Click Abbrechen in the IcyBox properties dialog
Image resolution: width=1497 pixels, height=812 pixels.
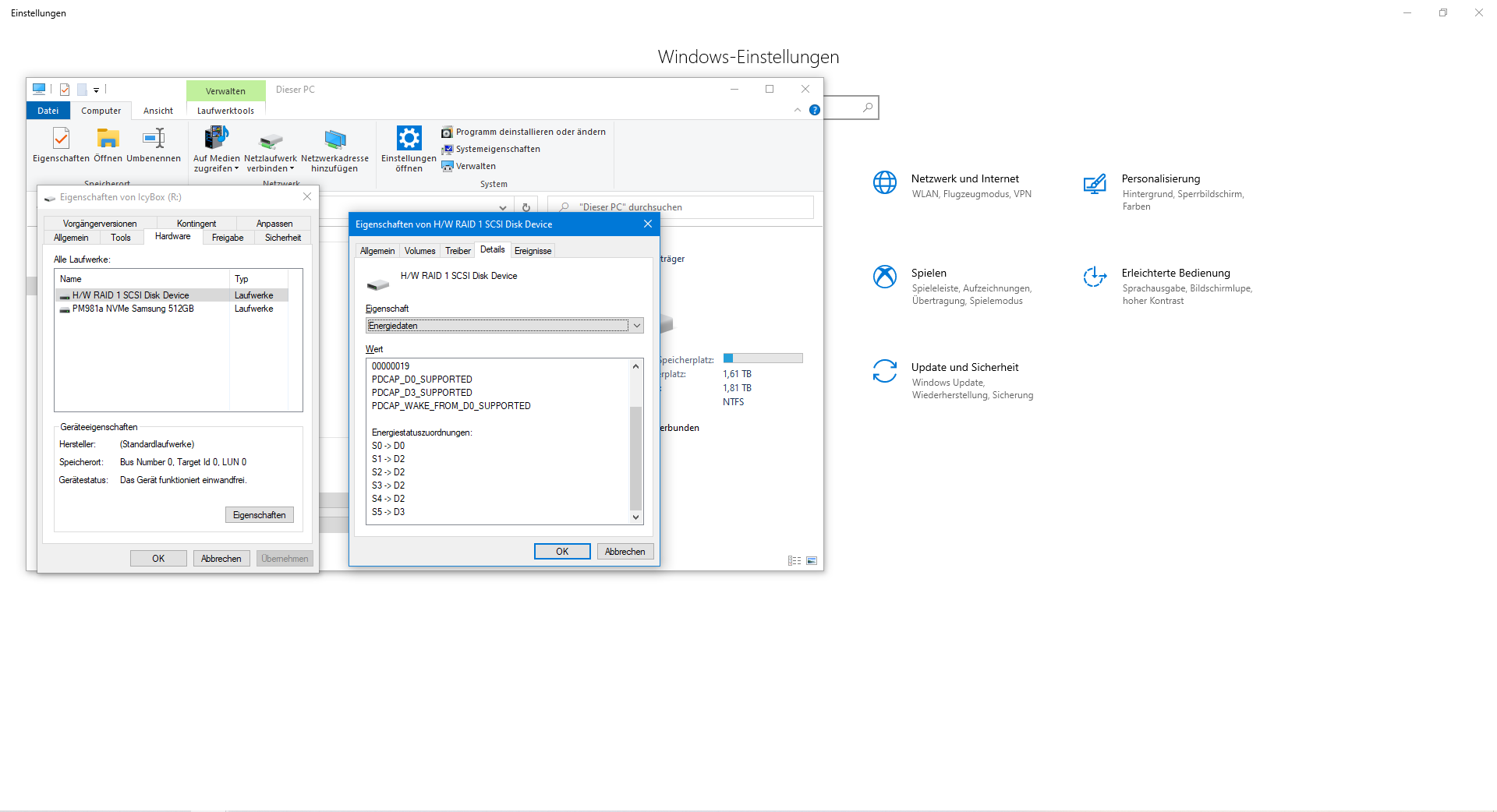[221, 559]
